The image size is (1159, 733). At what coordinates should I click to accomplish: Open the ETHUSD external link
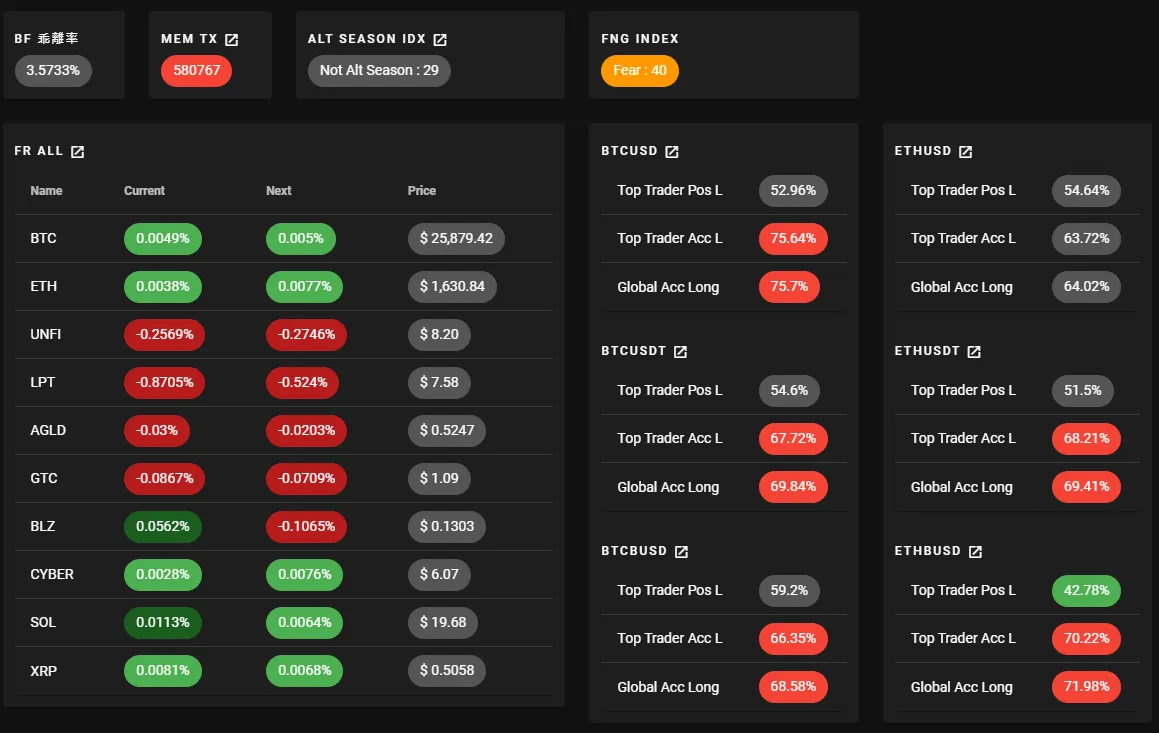[x=965, y=151]
